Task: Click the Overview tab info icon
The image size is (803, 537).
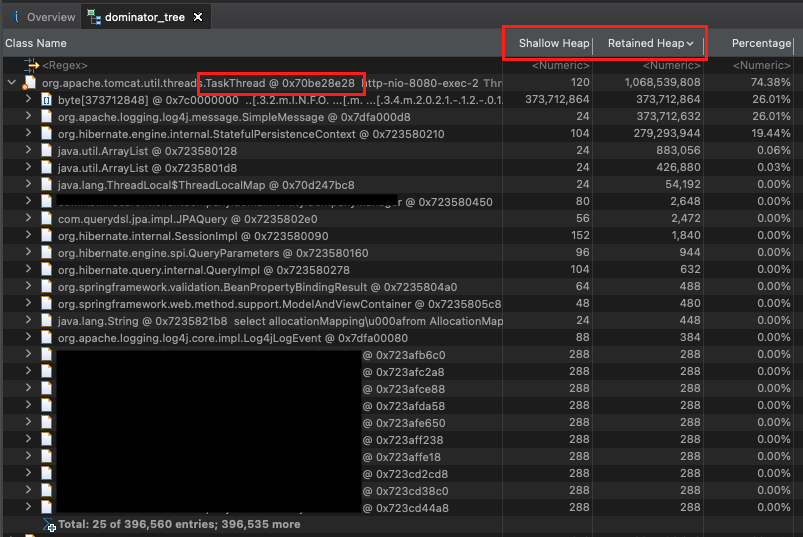Action: pyautogui.click(x=16, y=17)
